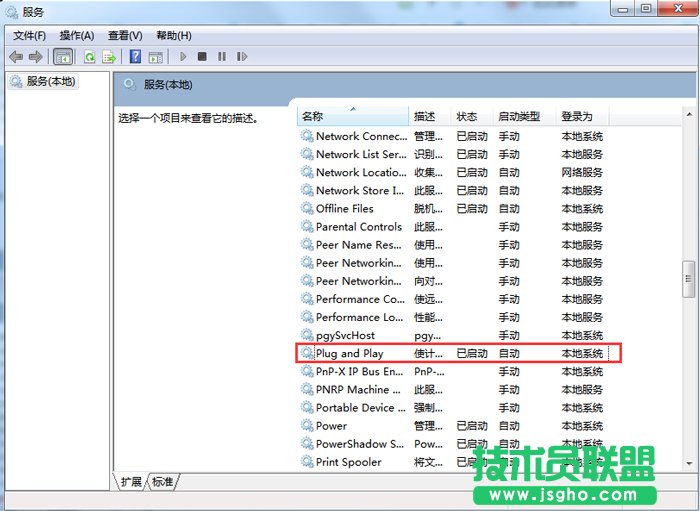Image resolution: width=700 pixels, height=511 pixels.
Task: Select the Portable Device service name
Action: coord(361,407)
